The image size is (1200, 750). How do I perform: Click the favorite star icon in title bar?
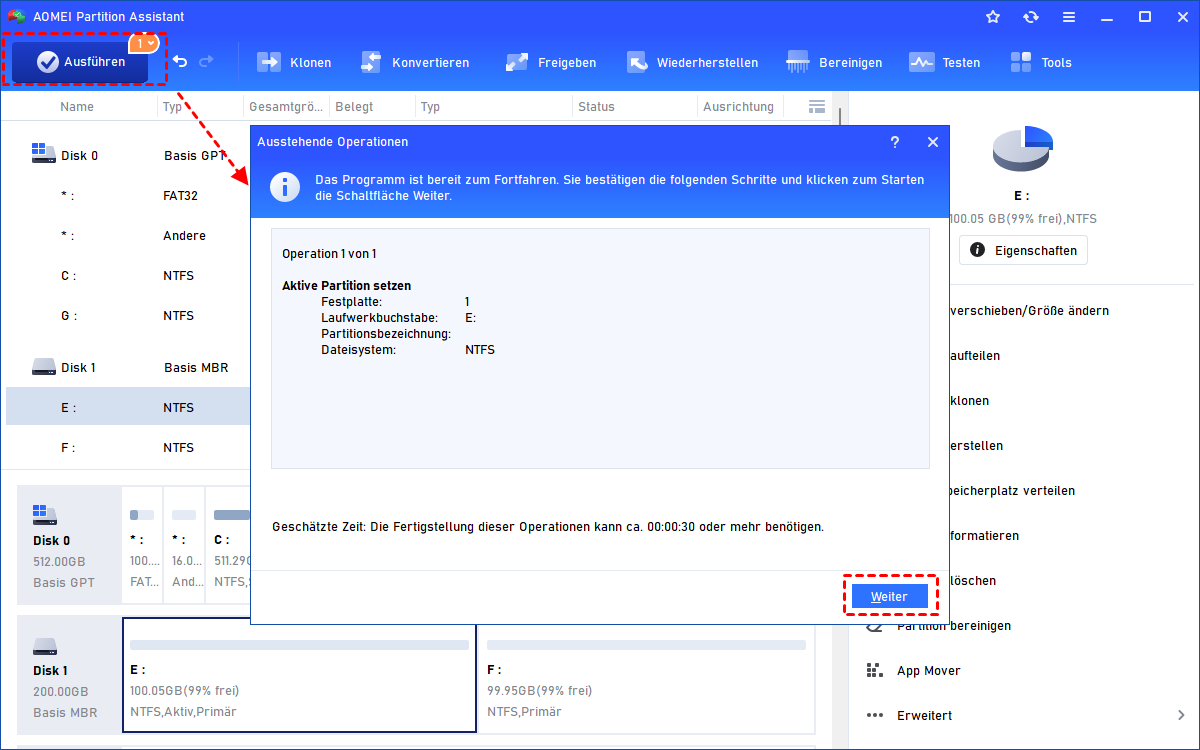(x=993, y=17)
